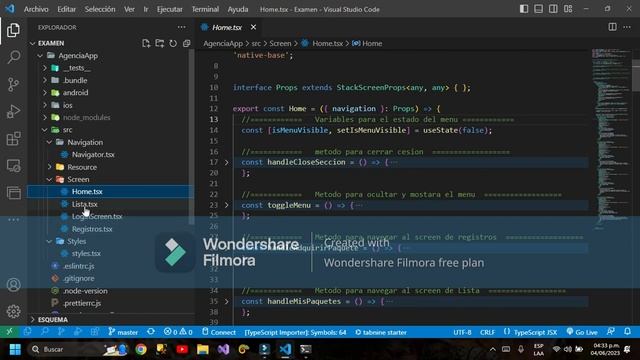Viewport: 640px width, 360px height.
Task: Change CRLF end of line sequence
Action: pyautogui.click(x=487, y=332)
